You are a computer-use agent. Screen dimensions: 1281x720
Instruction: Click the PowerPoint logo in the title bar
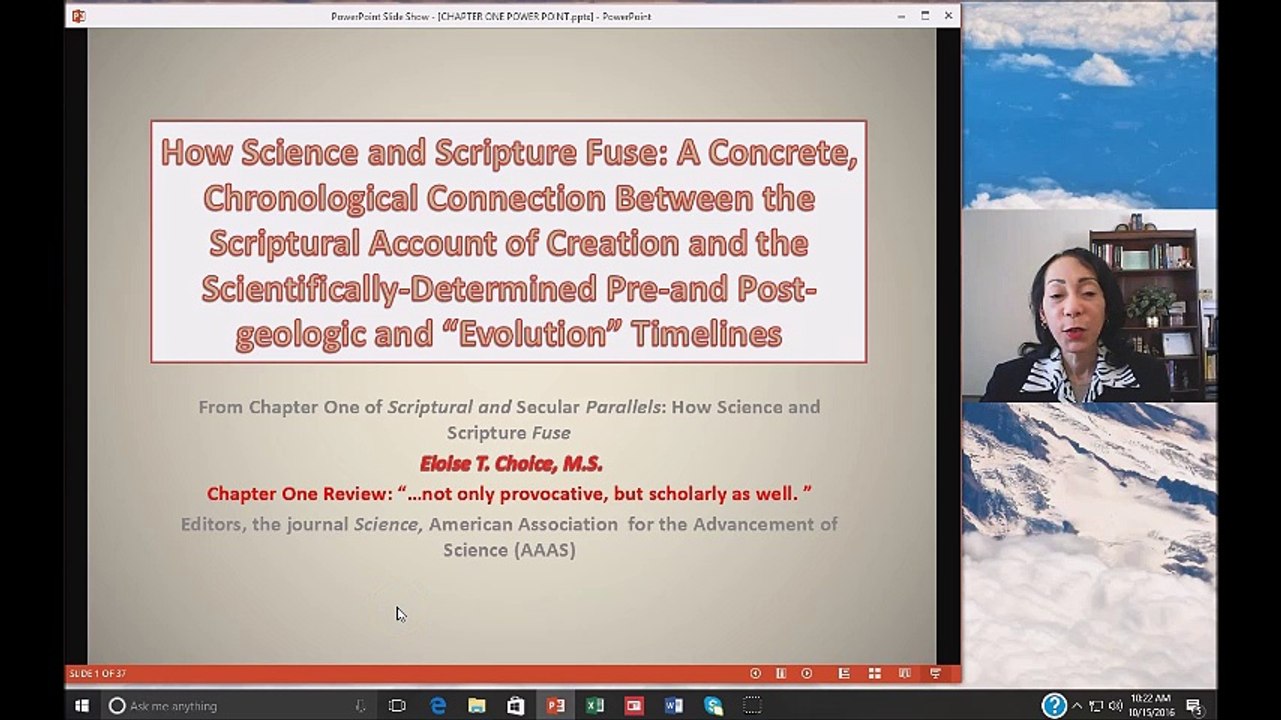[79, 16]
